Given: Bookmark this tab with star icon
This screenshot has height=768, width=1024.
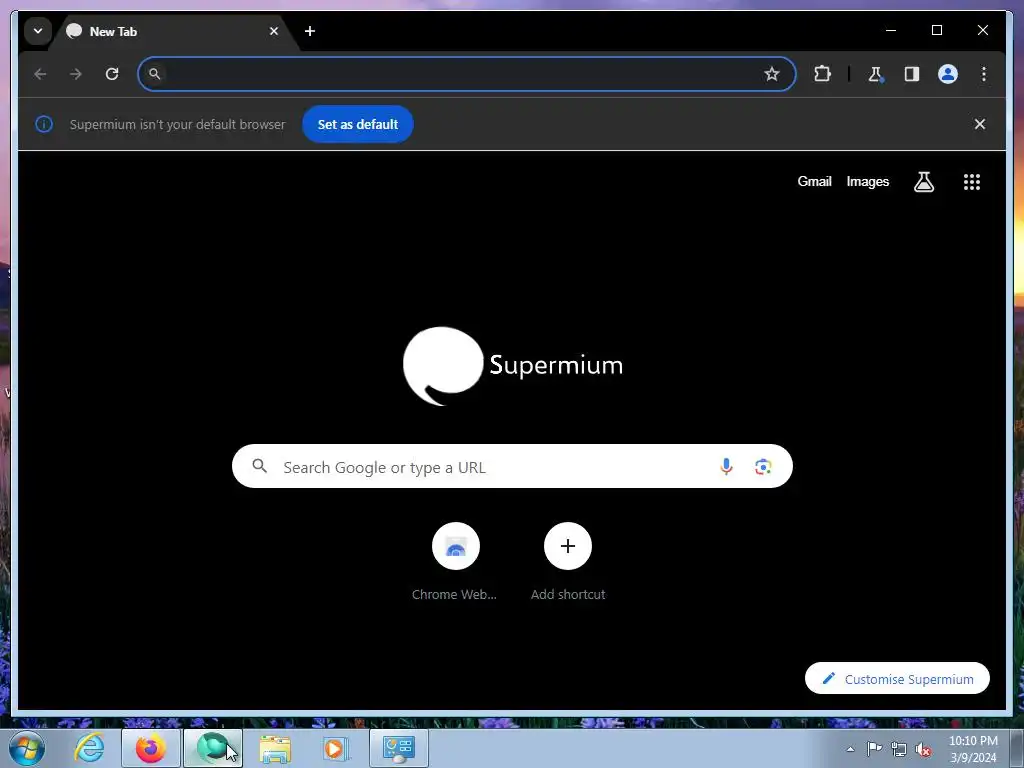Looking at the screenshot, I should [x=772, y=74].
